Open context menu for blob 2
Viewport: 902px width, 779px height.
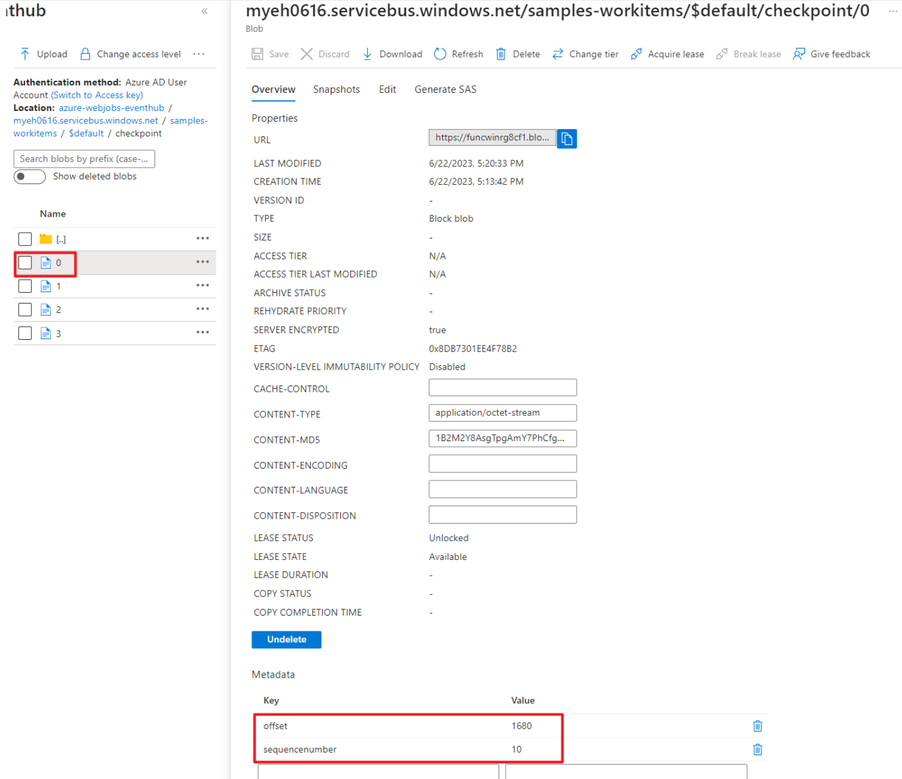click(x=202, y=309)
